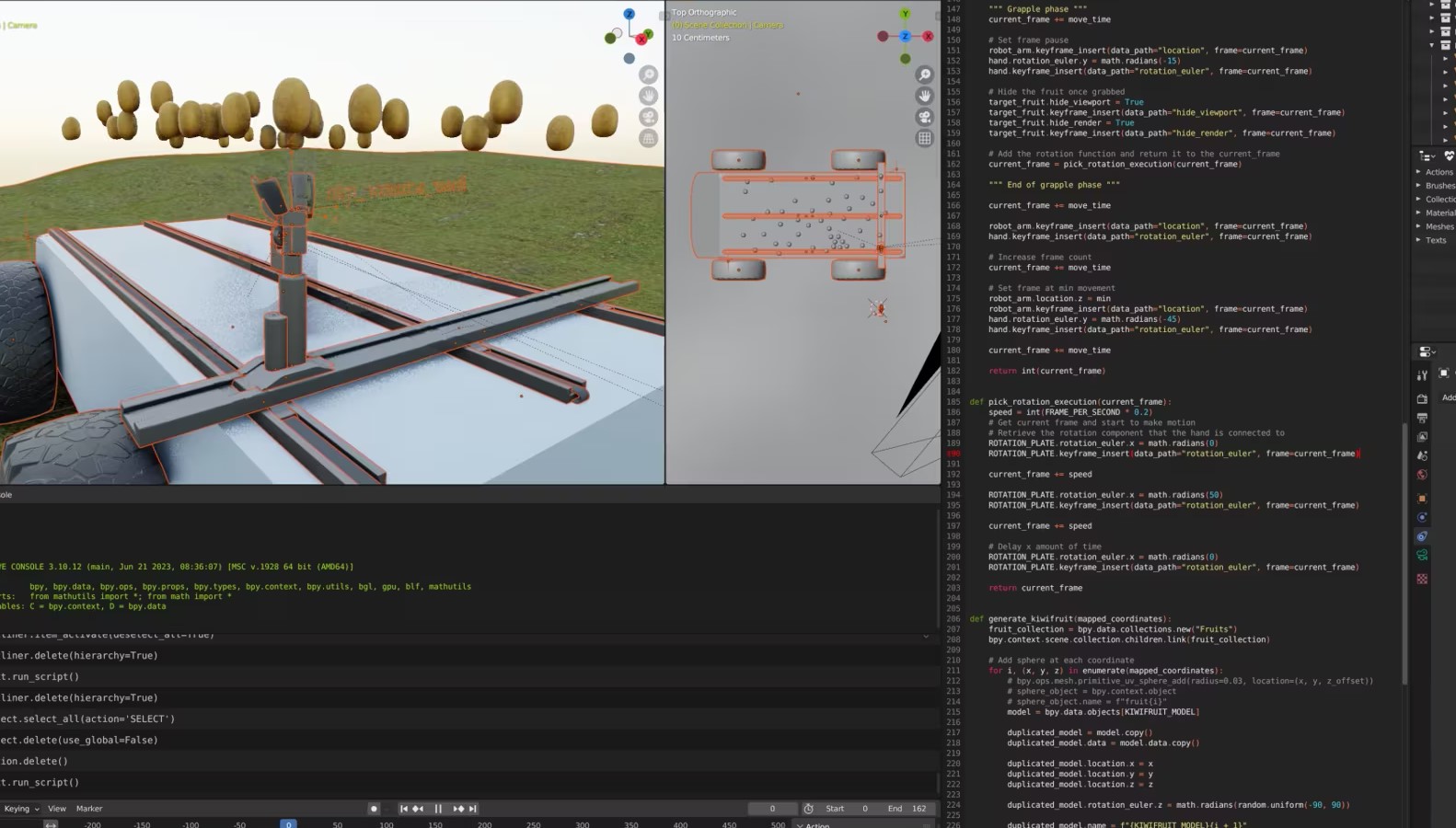The image size is (1456, 828).
Task: Open the timeline View menu
Action: 57,809
